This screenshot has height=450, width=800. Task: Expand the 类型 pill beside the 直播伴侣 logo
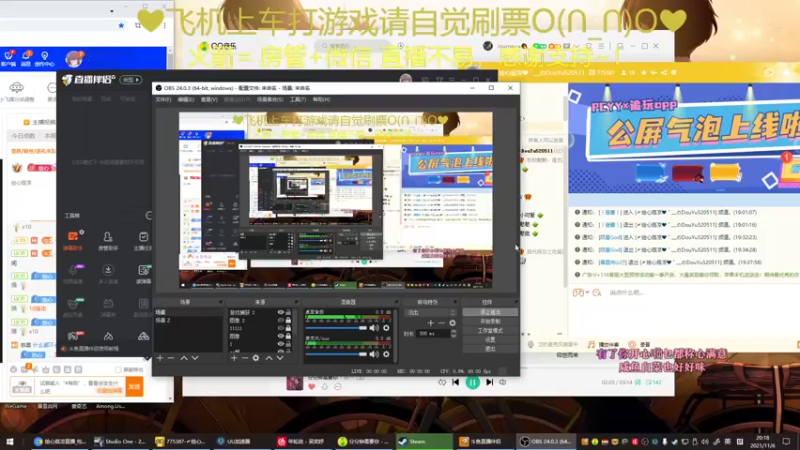131,80
